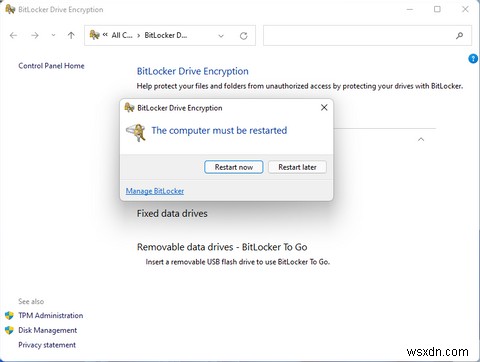The image size is (480, 362).
Task: Click the window title bar BitLocker icon
Action: [x=10, y=9]
